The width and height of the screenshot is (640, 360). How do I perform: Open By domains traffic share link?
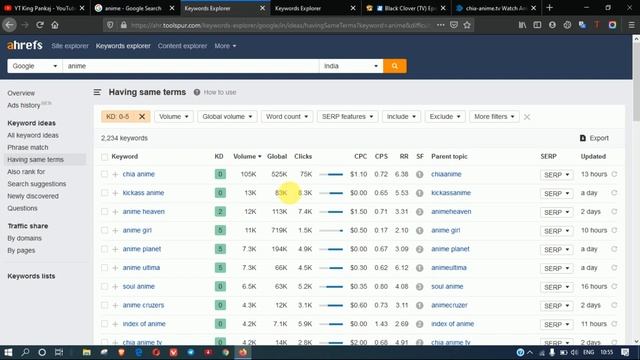pyautogui.click(x=24, y=238)
